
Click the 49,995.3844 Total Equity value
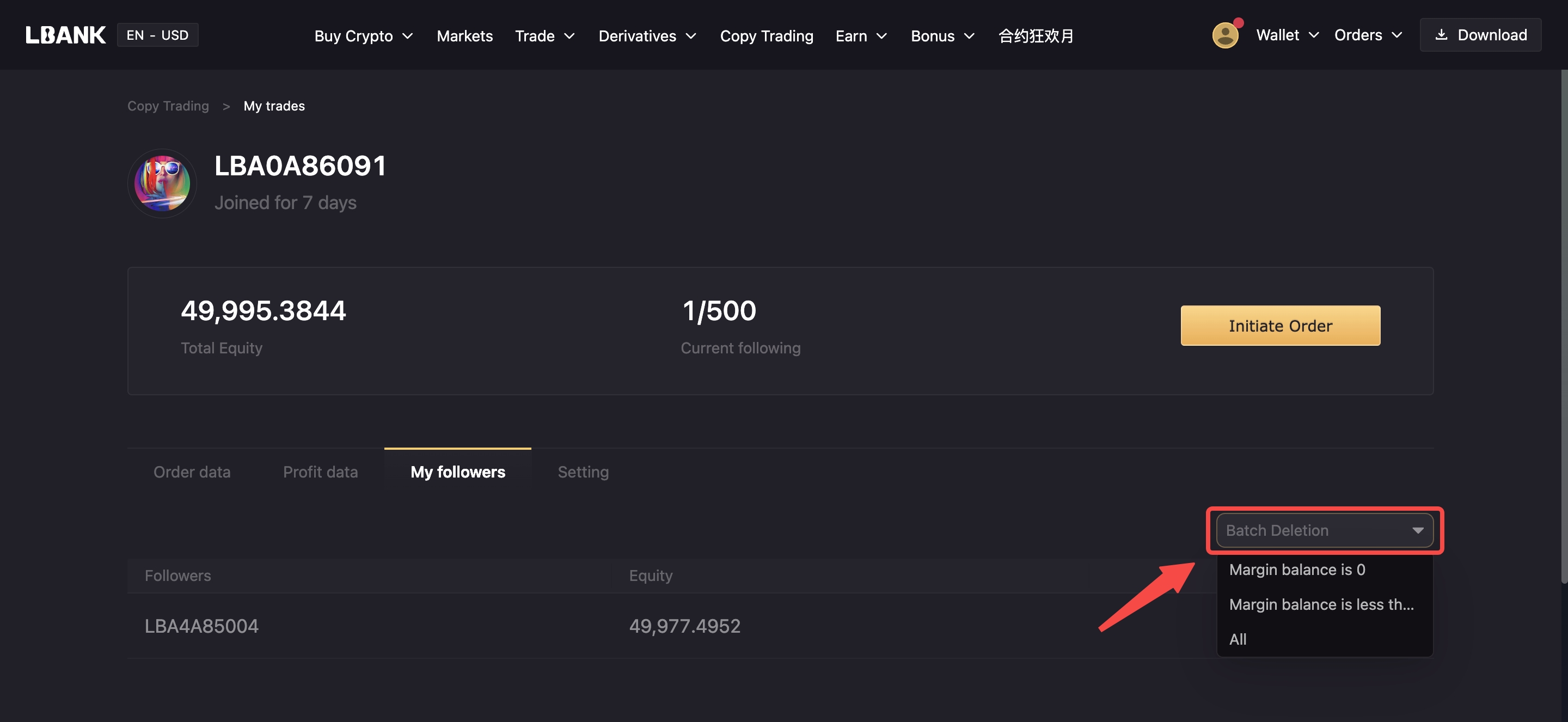tap(263, 310)
